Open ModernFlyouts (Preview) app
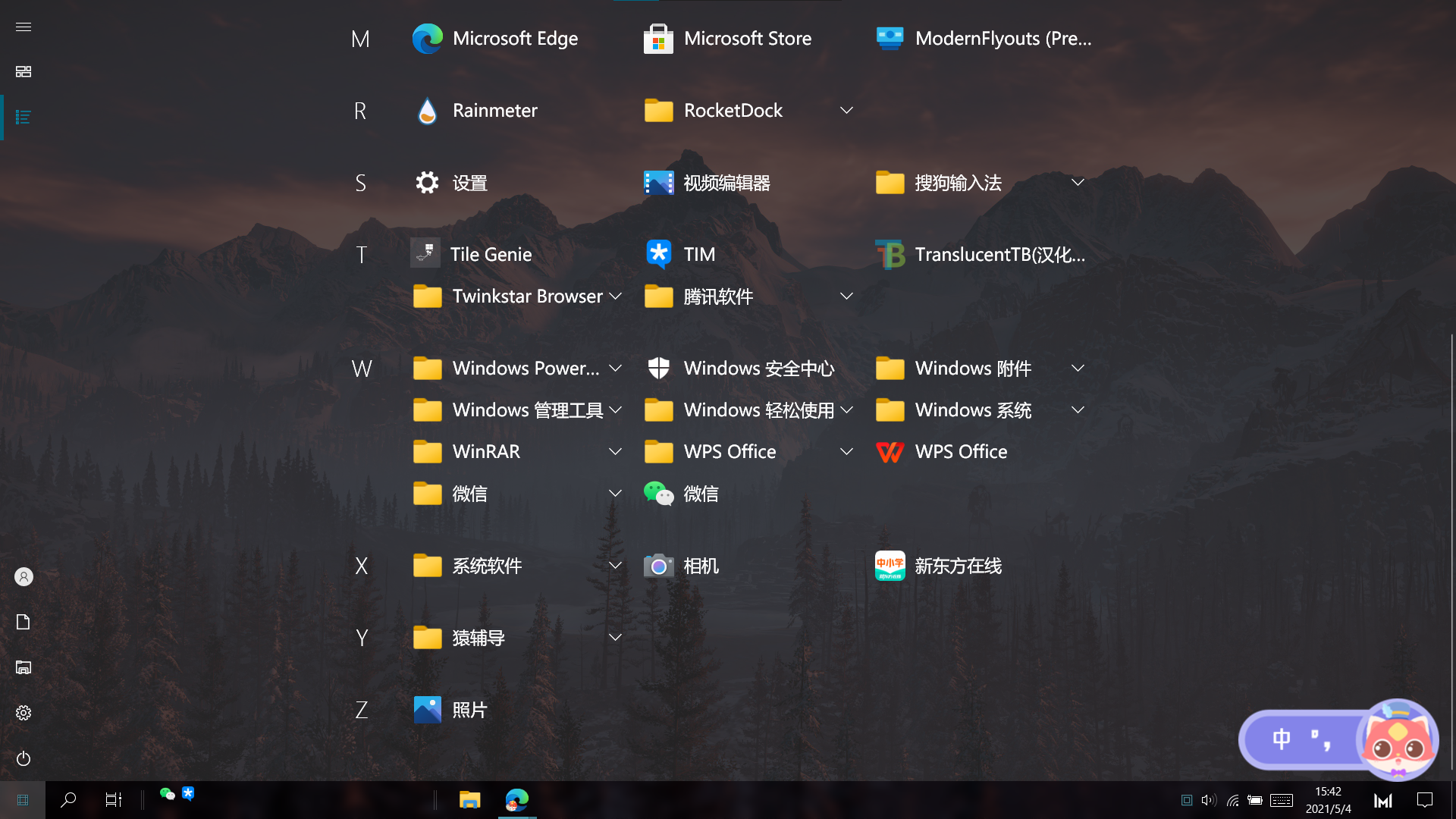 (984, 39)
